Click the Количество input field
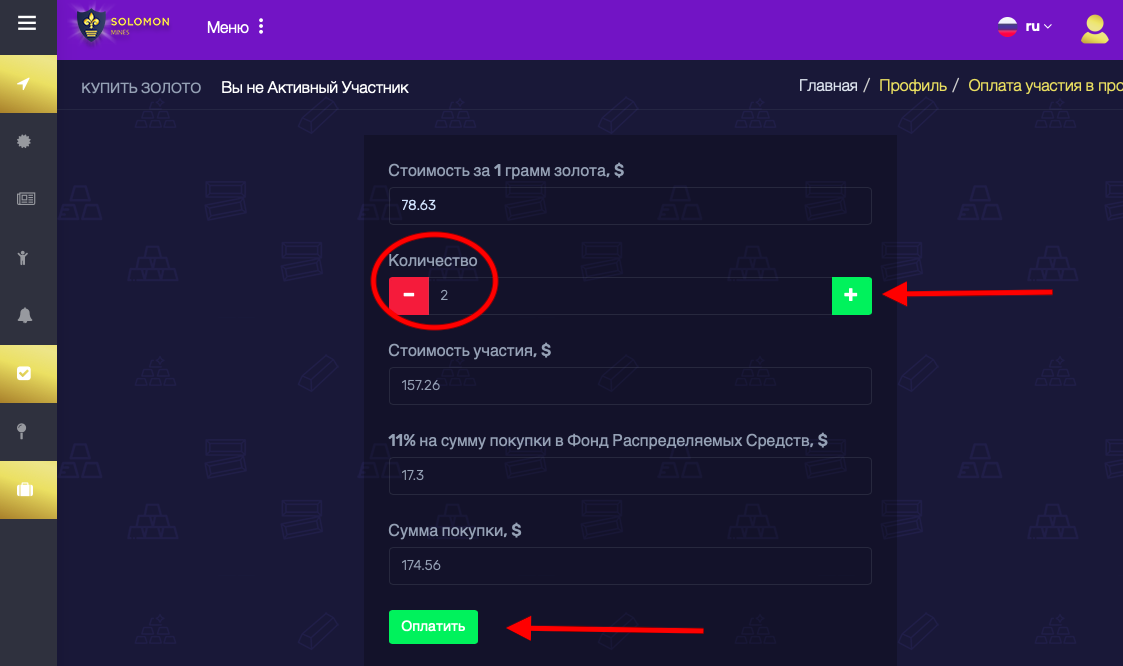Viewport: 1123px width, 666px height. (x=630, y=296)
